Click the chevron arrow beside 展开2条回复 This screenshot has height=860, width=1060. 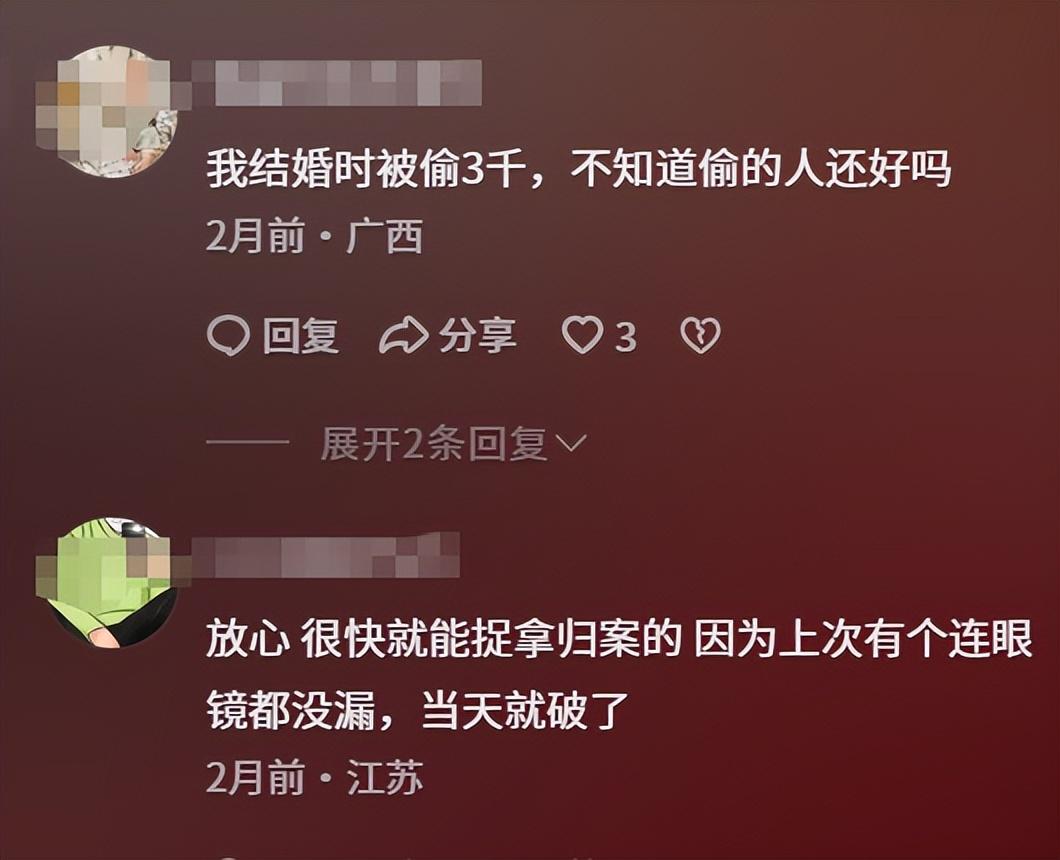tap(571, 444)
